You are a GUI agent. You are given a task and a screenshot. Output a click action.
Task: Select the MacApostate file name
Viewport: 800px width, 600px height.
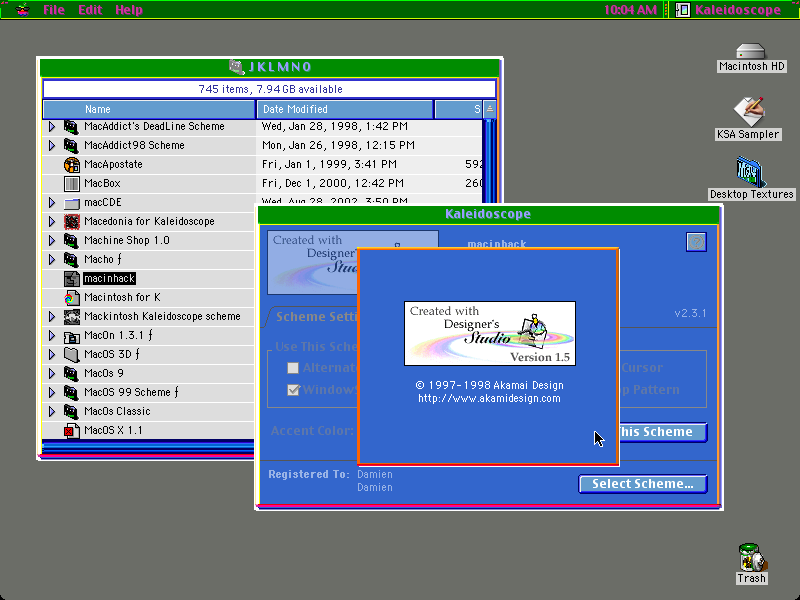tap(113, 164)
